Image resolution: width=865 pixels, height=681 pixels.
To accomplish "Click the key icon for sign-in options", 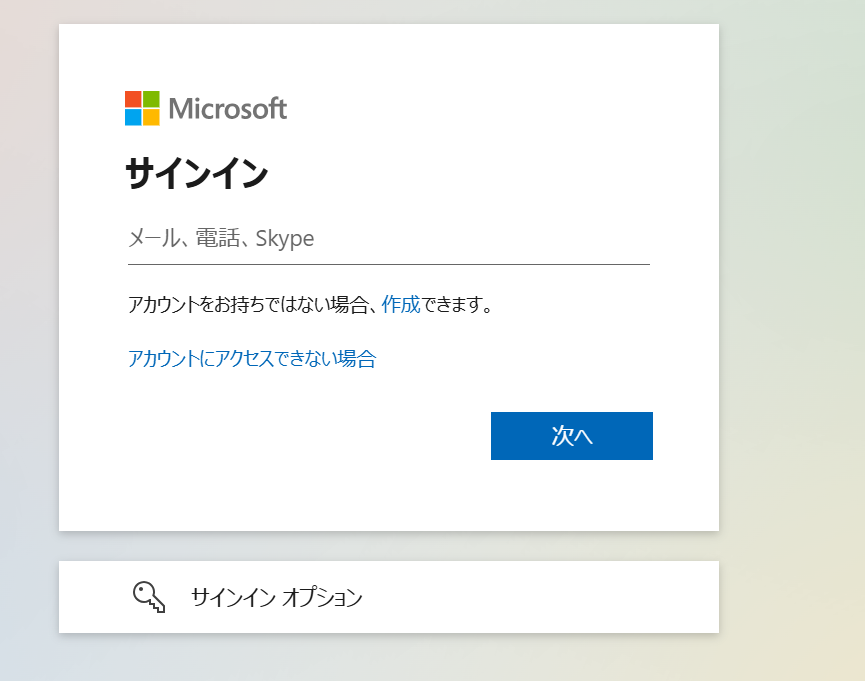I will point(149,597).
